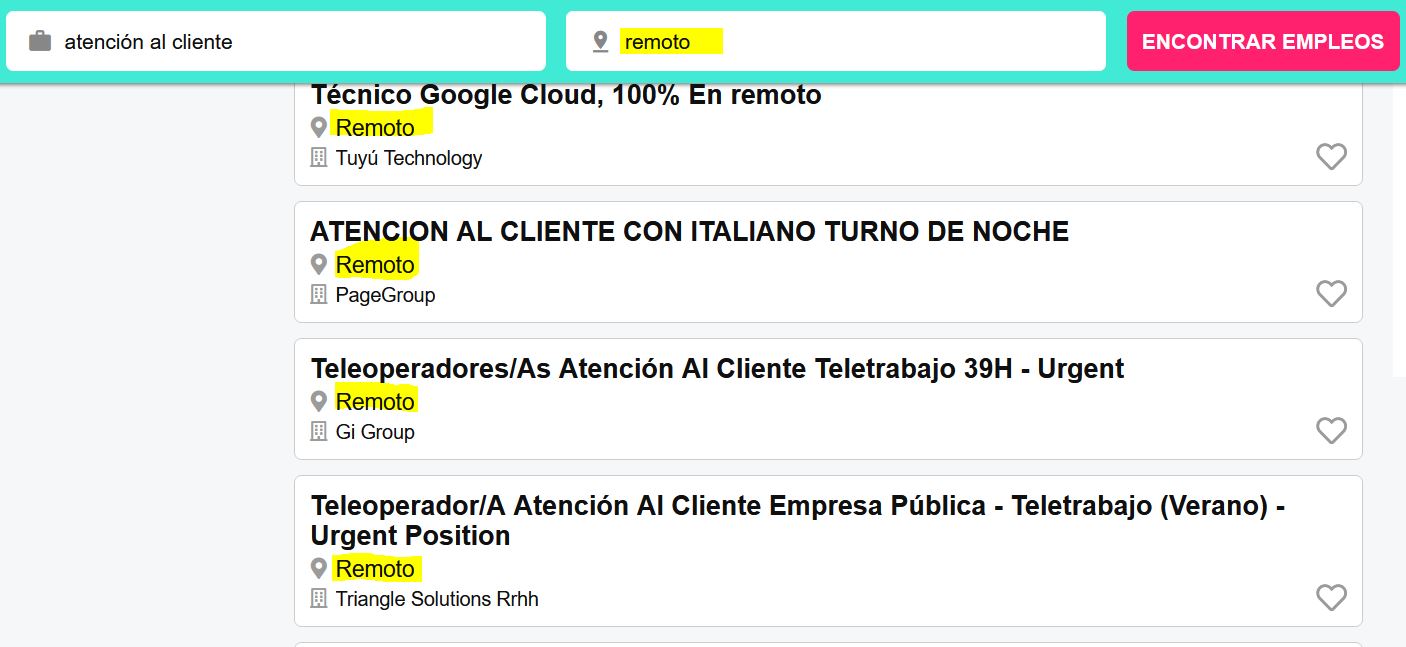The width and height of the screenshot is (1406, 647).
Task: Select the 'Gi Group' company name
Action: pos(375,432)
